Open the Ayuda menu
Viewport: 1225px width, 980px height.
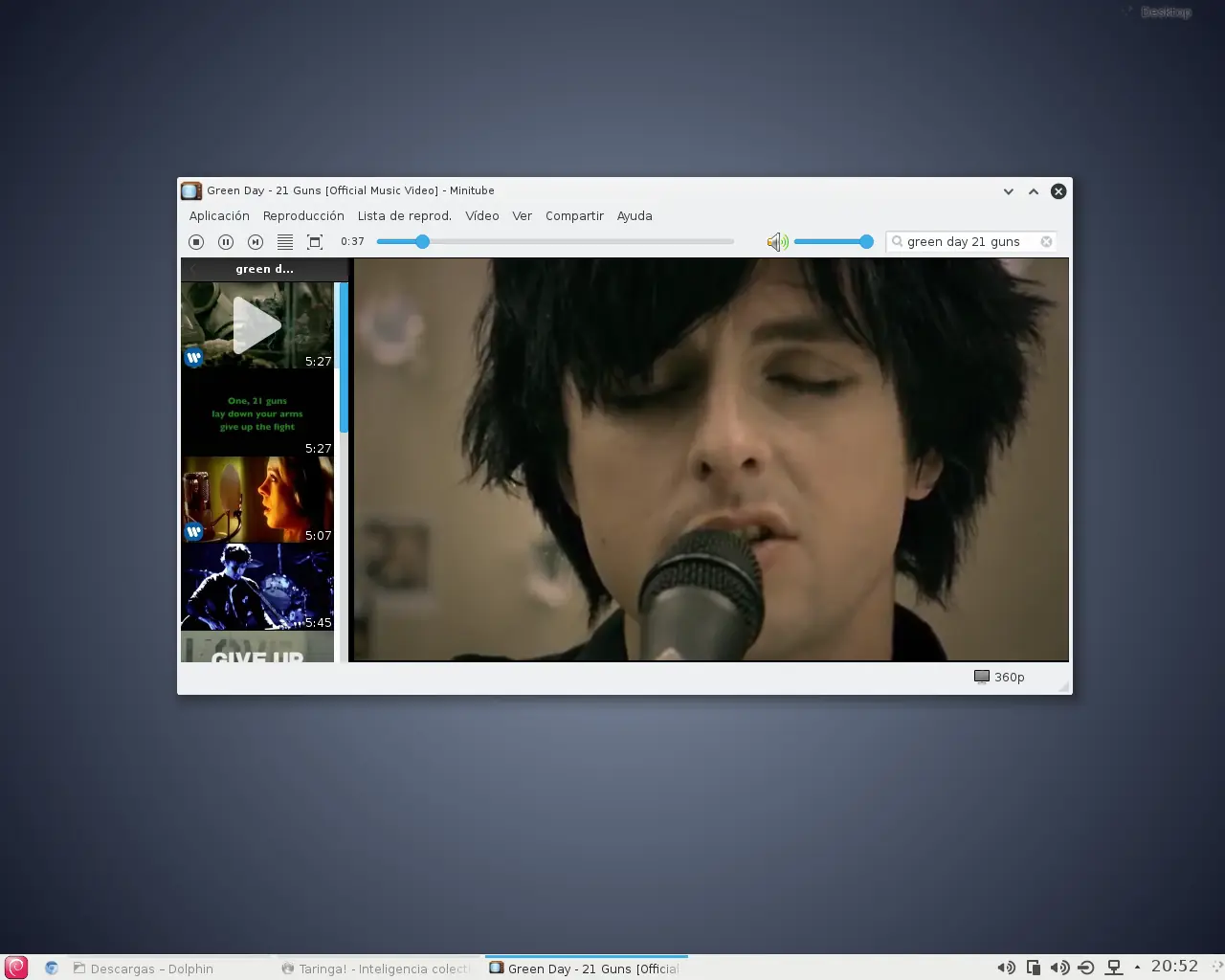coord(635,216)
